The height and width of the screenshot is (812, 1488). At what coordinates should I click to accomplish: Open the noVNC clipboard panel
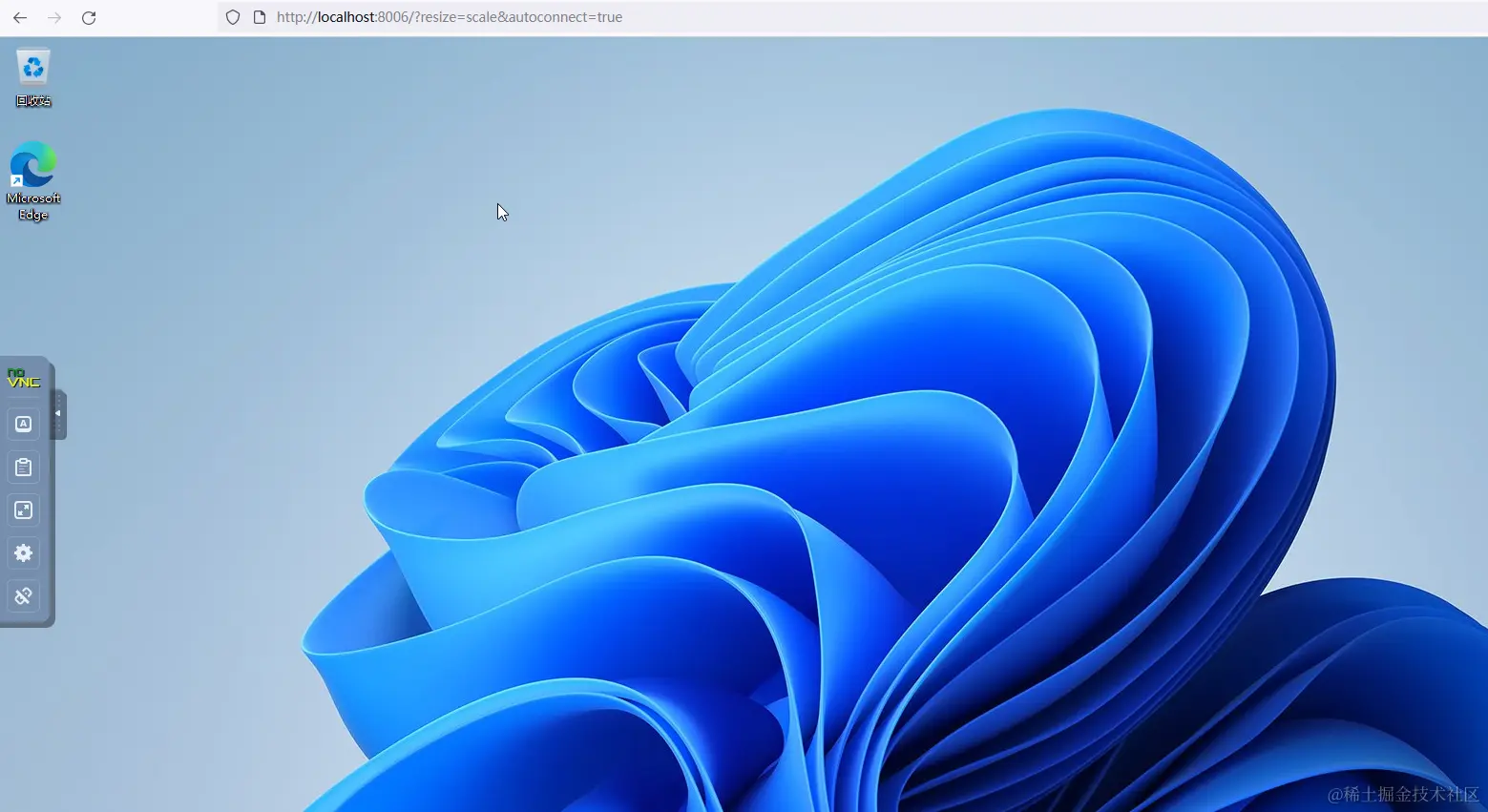click(24, 468)
